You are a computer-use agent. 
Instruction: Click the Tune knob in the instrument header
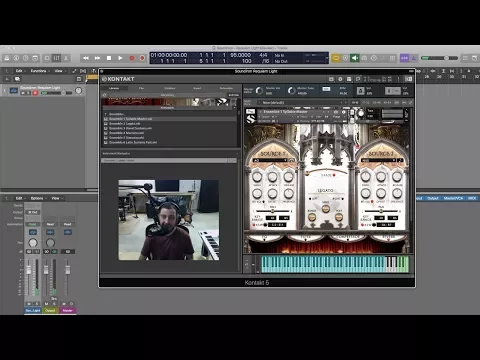[x=360, y=113]
